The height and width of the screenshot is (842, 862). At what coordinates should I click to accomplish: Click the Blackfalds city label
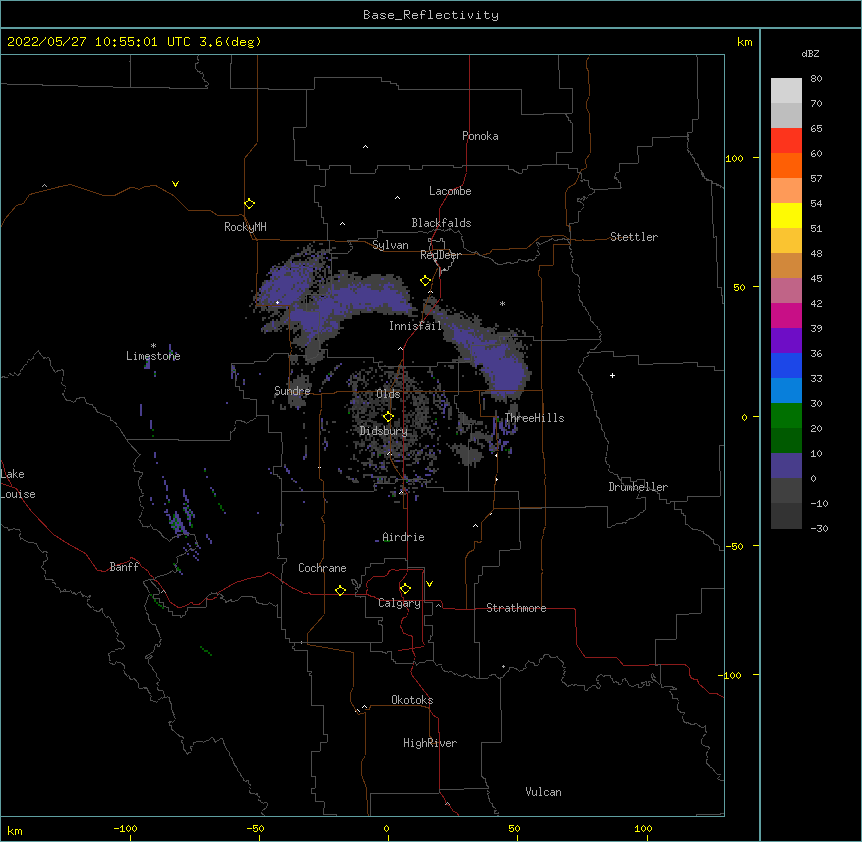click(441, 223)
